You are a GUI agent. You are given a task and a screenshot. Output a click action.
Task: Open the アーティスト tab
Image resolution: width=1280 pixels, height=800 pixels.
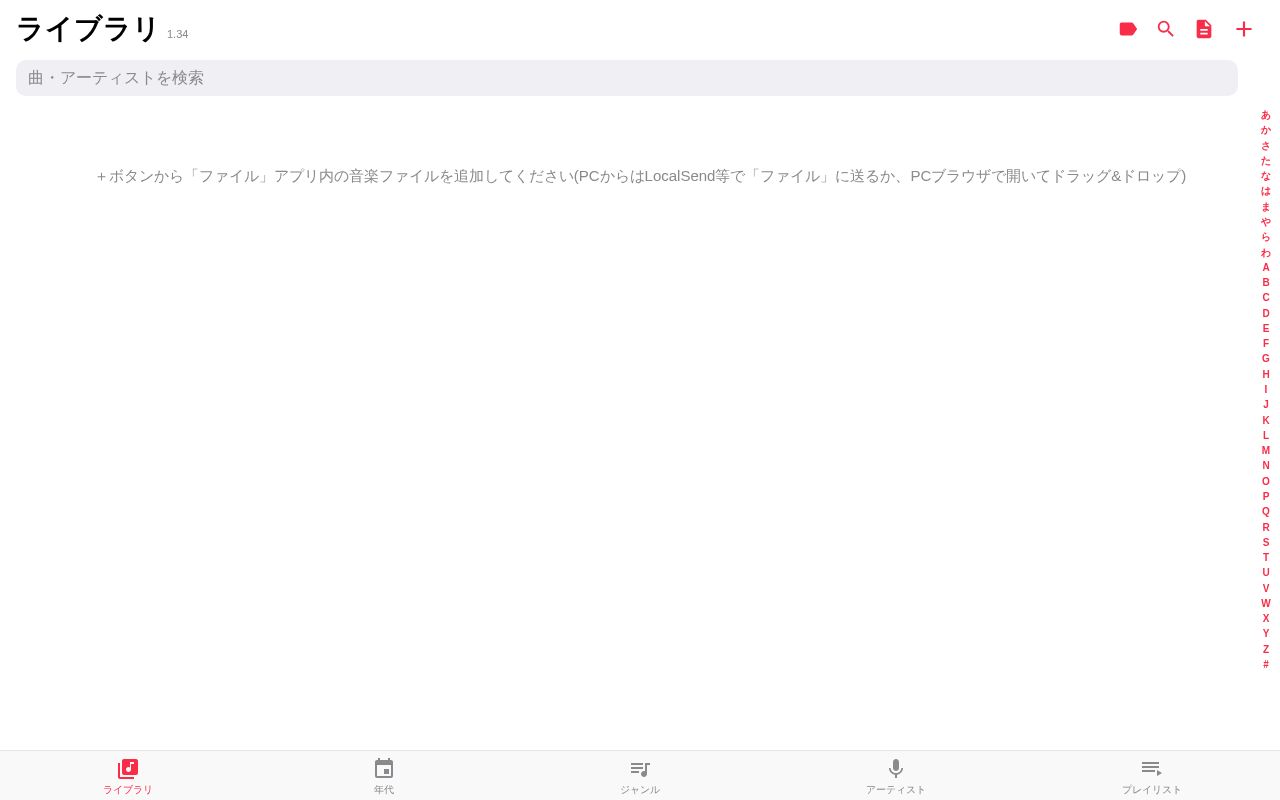coord(896,776)
